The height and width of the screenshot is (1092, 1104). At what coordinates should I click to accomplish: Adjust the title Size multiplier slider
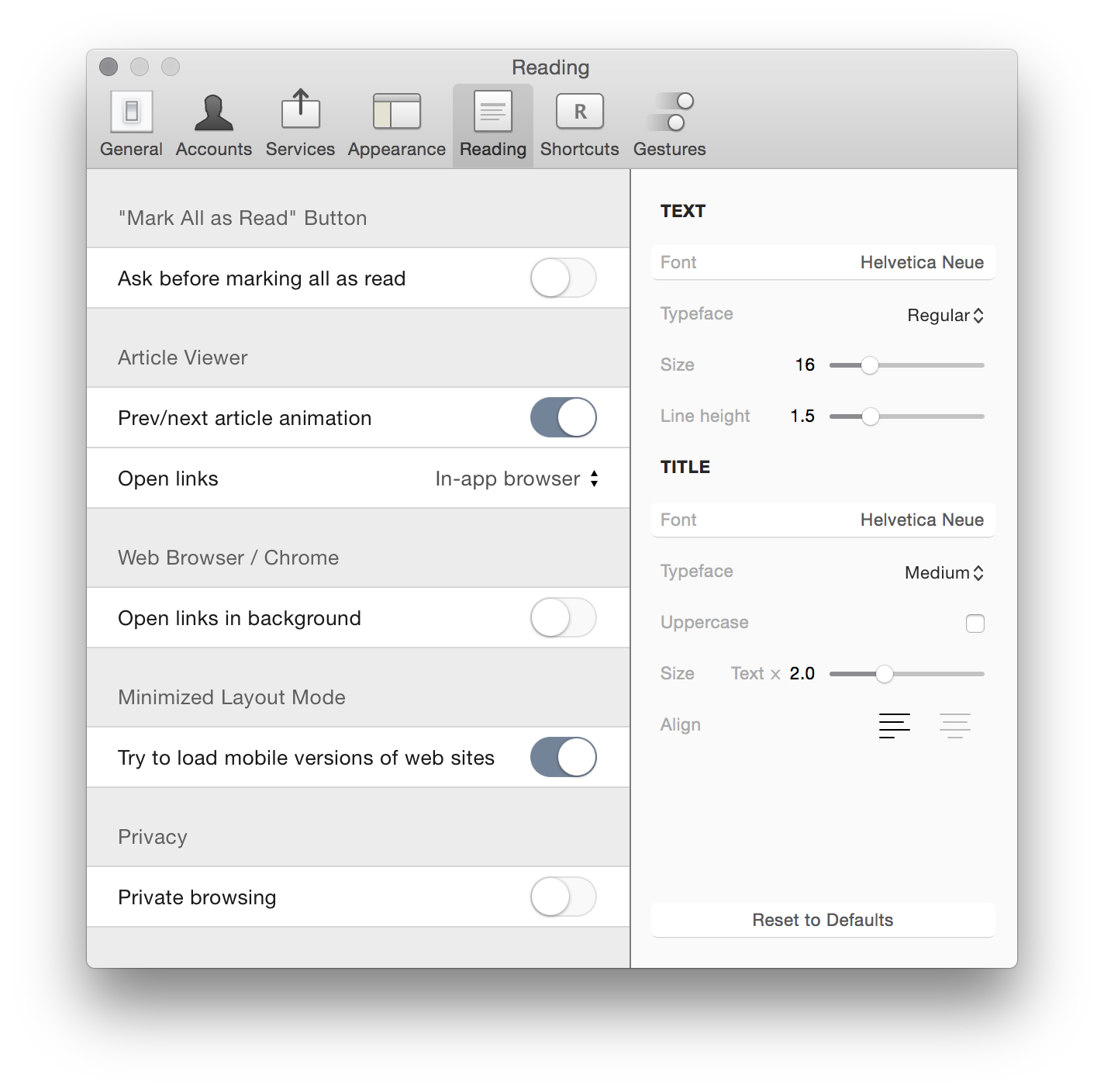907,674
